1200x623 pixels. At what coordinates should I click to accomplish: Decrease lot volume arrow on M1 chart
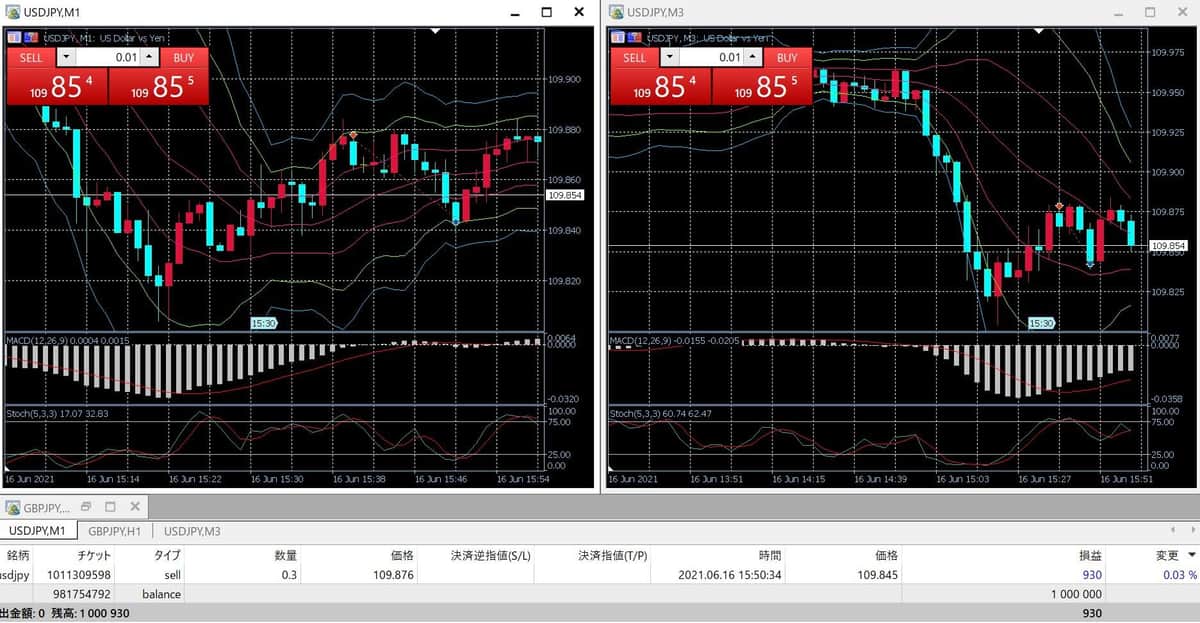[x=66, y=58]
